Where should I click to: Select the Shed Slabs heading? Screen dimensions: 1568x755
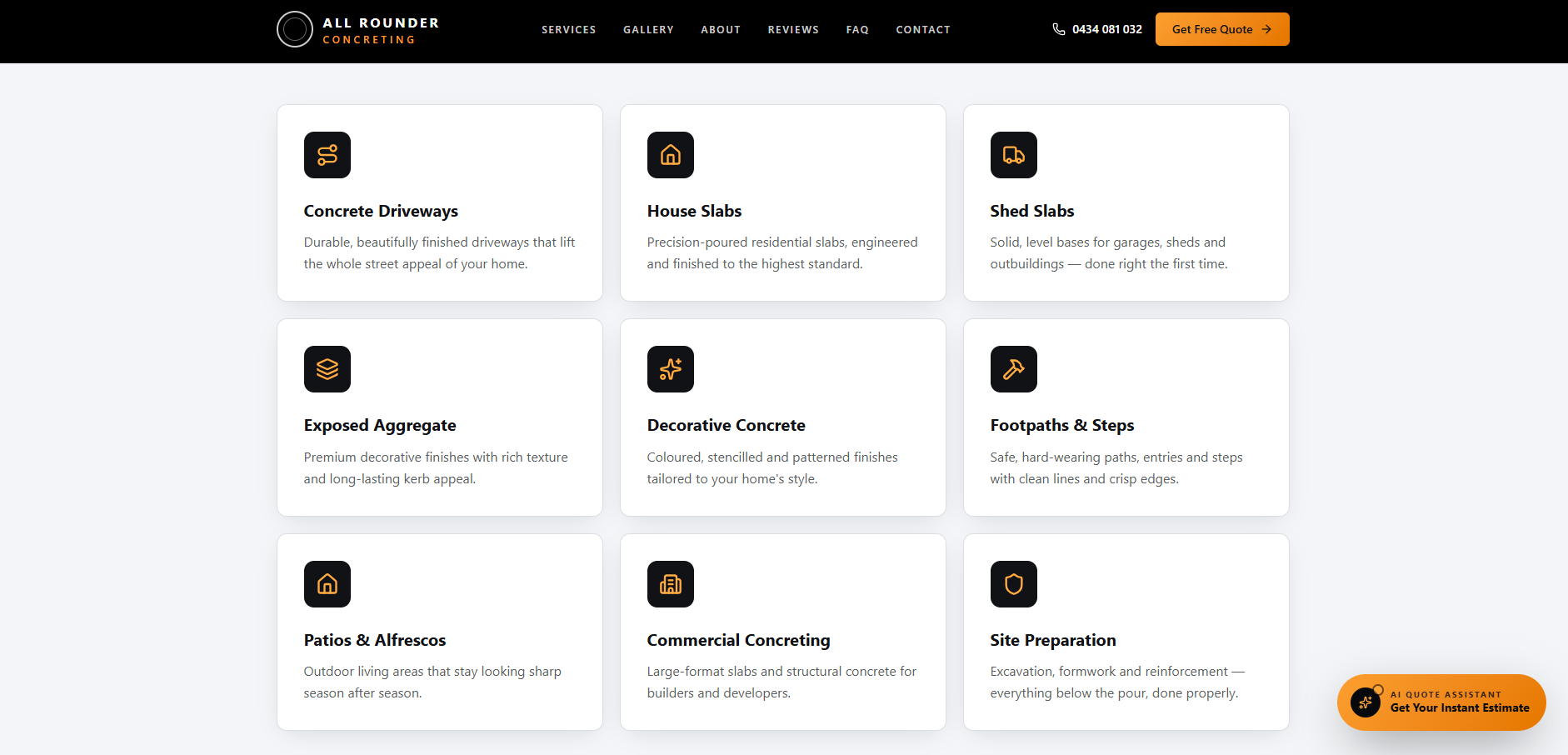point(1032,211)
